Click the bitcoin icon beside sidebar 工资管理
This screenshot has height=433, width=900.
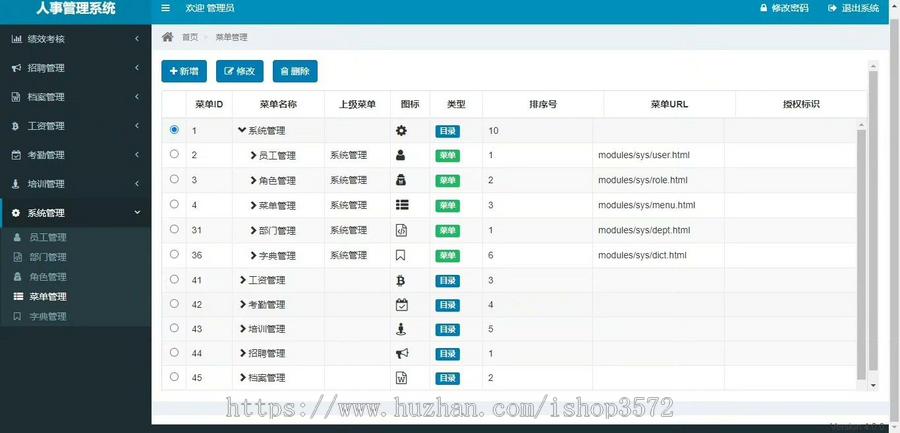click(15, 126)
